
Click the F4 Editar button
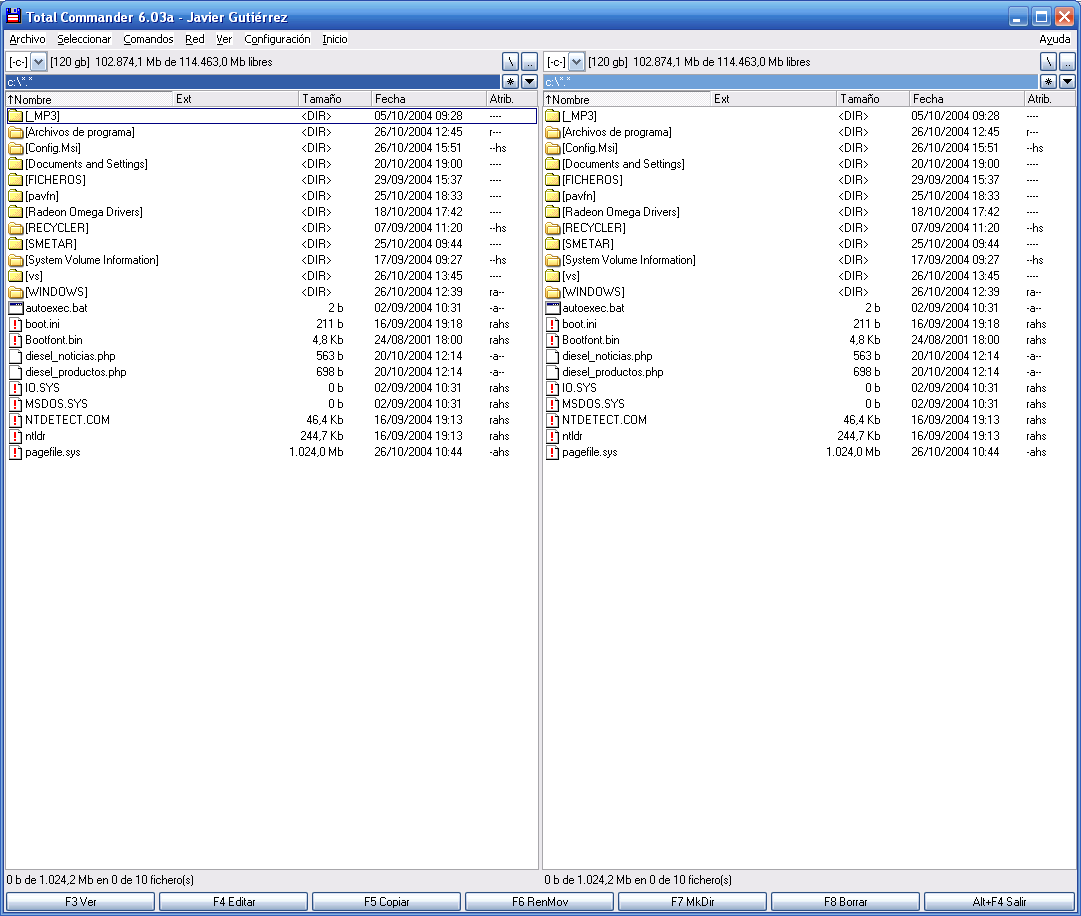234,902
